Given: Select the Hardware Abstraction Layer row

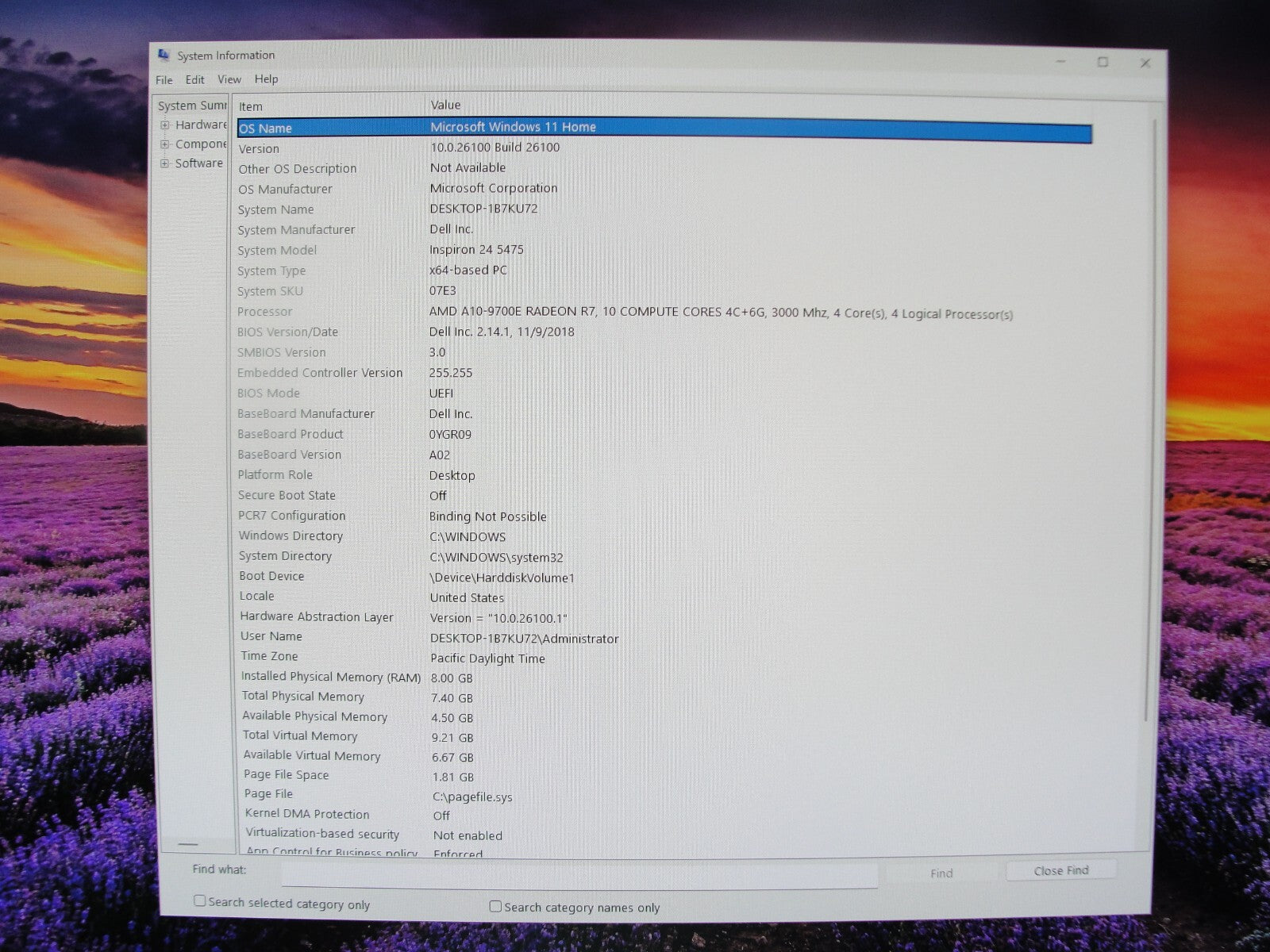Looking at the screenshot, I should pos(664,617).
